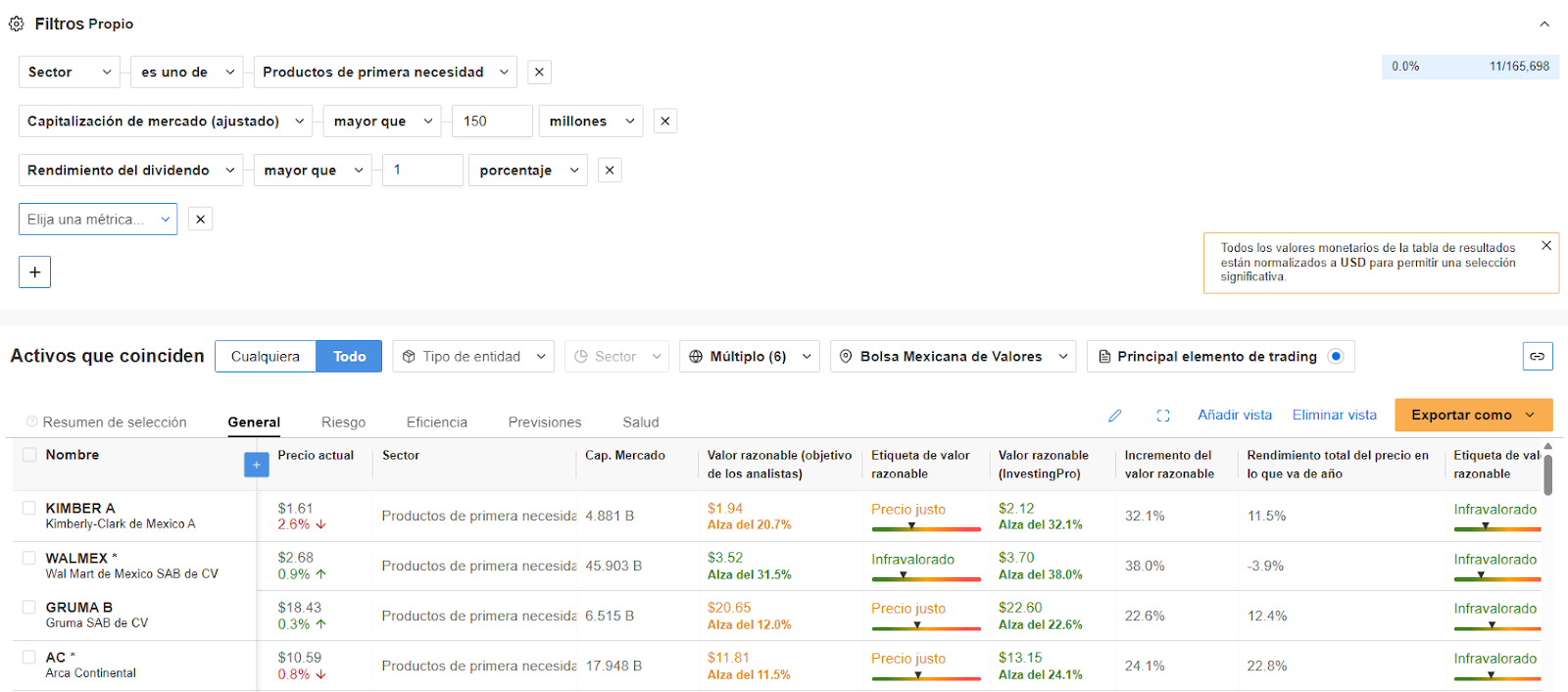Click the pencil edit view icon
Image resolution: width=1568 pixels, height=692 pixels.
[1115, 416]
